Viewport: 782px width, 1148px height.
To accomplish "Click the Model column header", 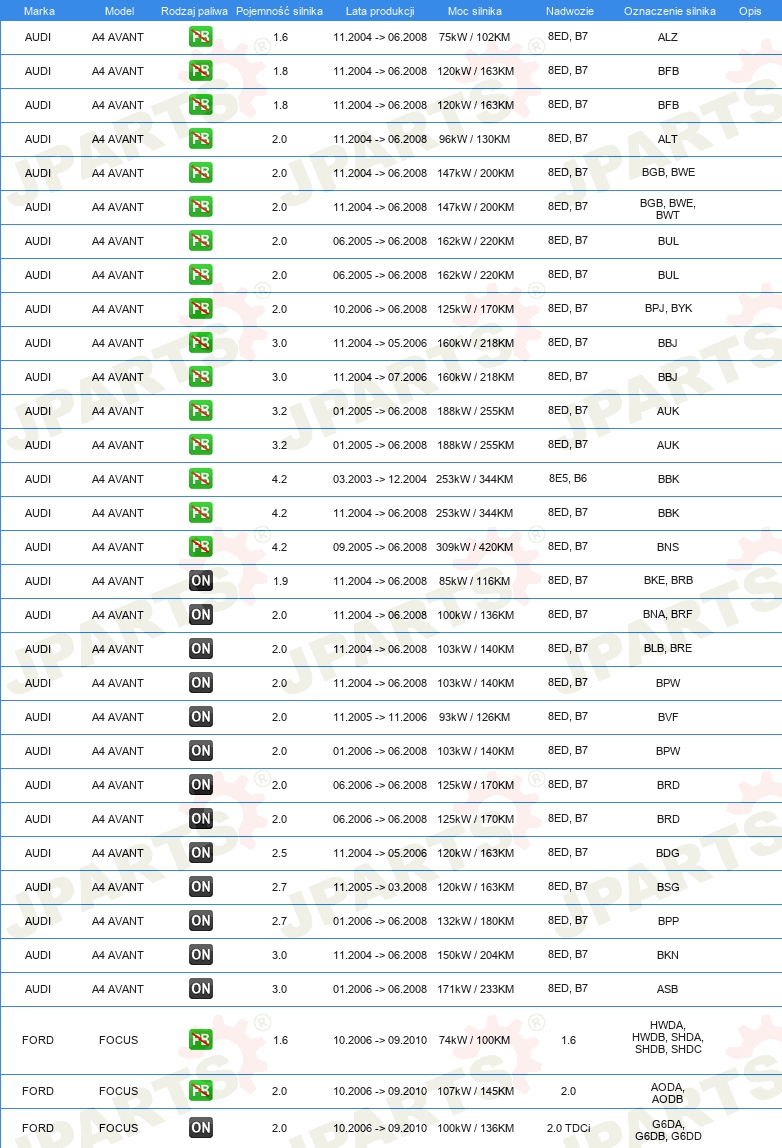I will 119,11.
